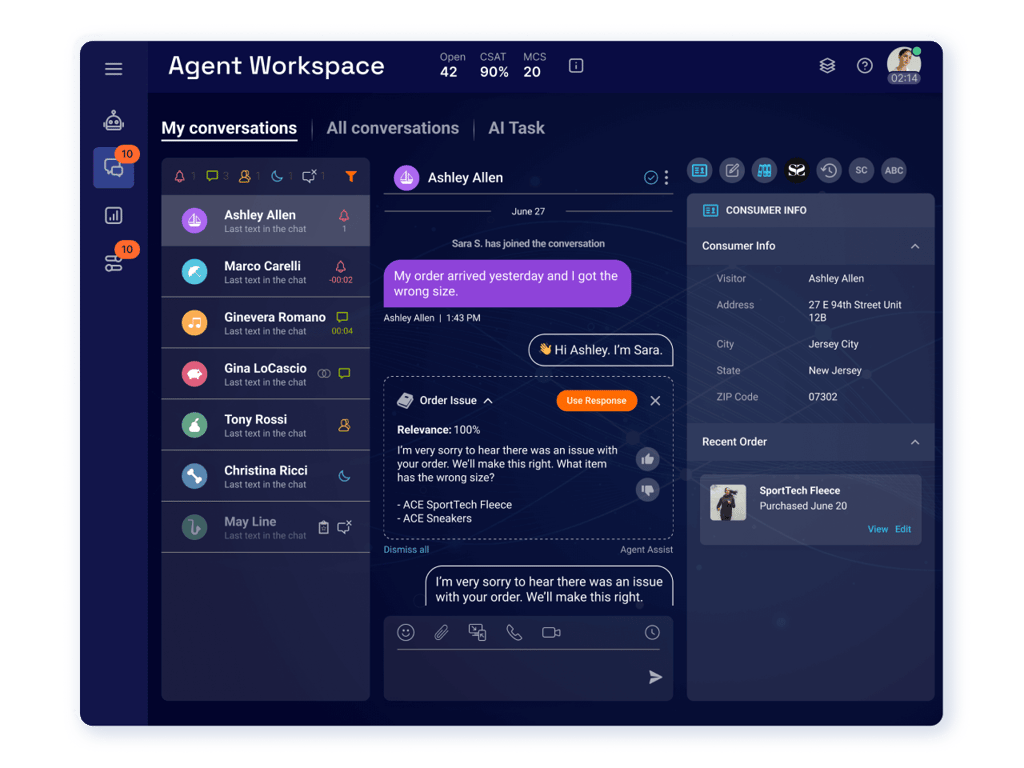Attach a file with the paperclip icon
Viewport: 1024px width, 768px height.
point(441,632)
